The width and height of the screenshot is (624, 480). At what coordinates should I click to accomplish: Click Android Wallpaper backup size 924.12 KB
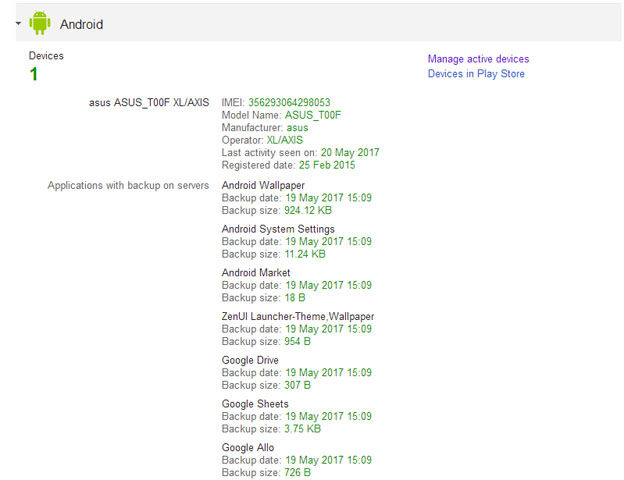coord(308,210)
